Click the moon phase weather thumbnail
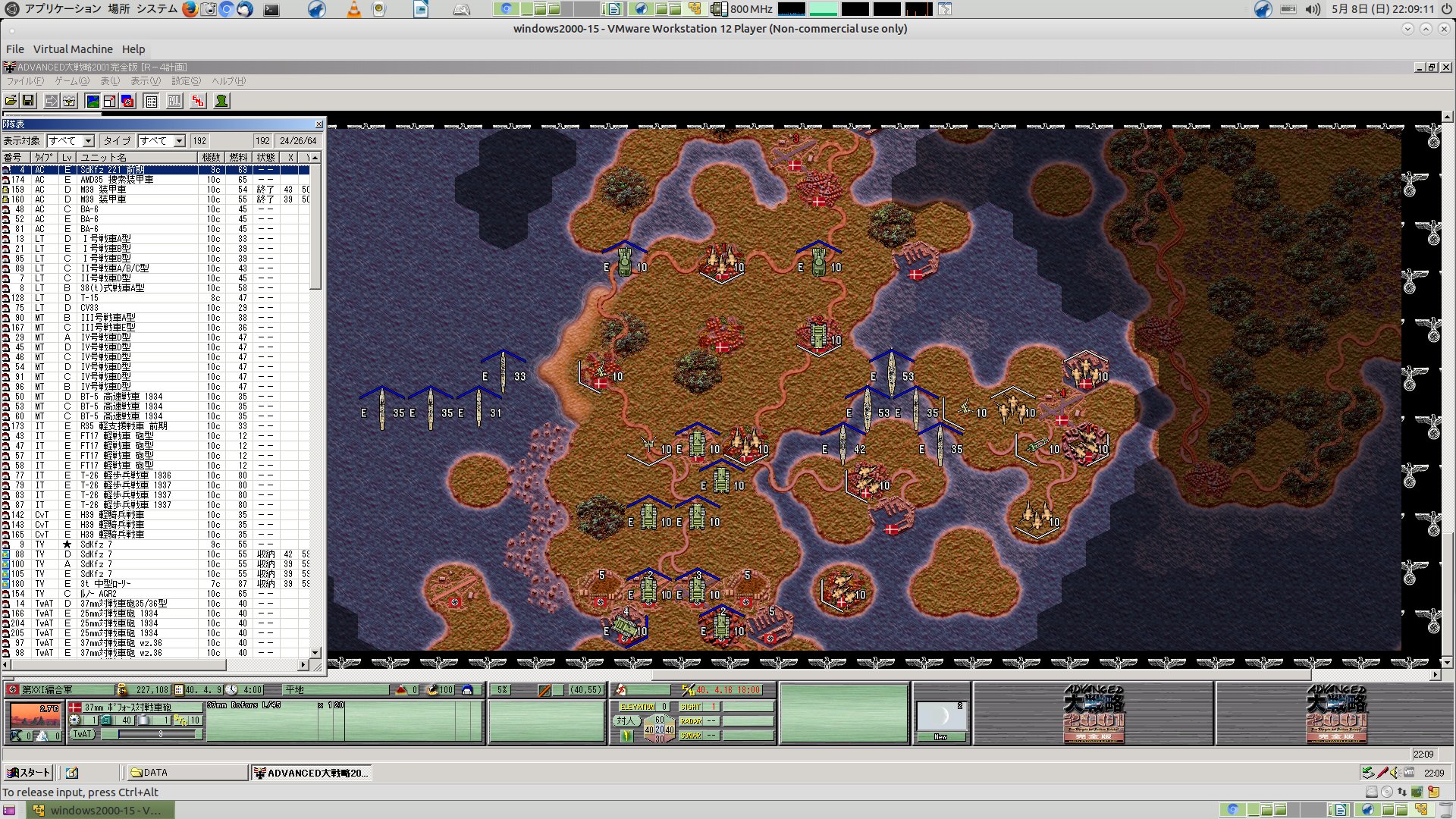Screen dimensions: 1456x819 pyautogui.click(x=940, y=717)
